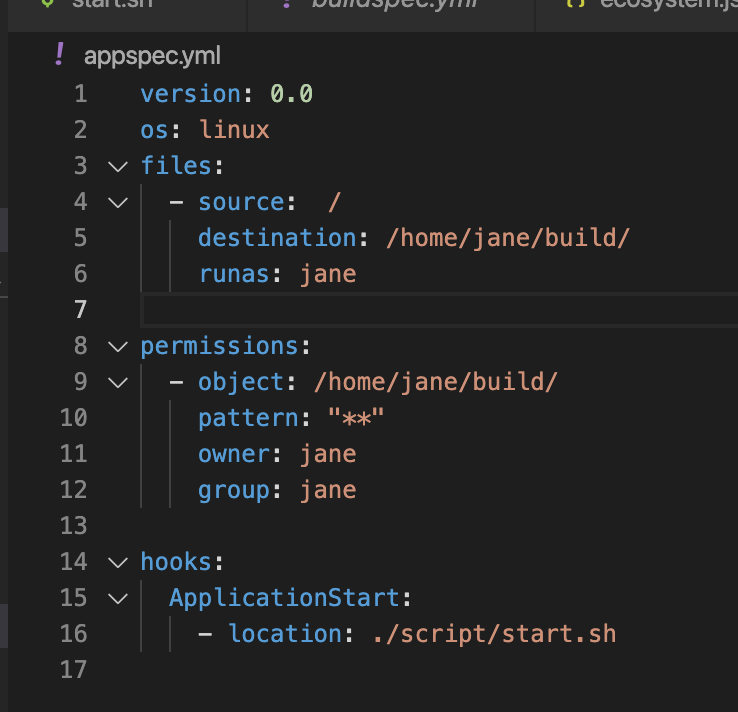Place cursor on the files key

coord(176,166)
